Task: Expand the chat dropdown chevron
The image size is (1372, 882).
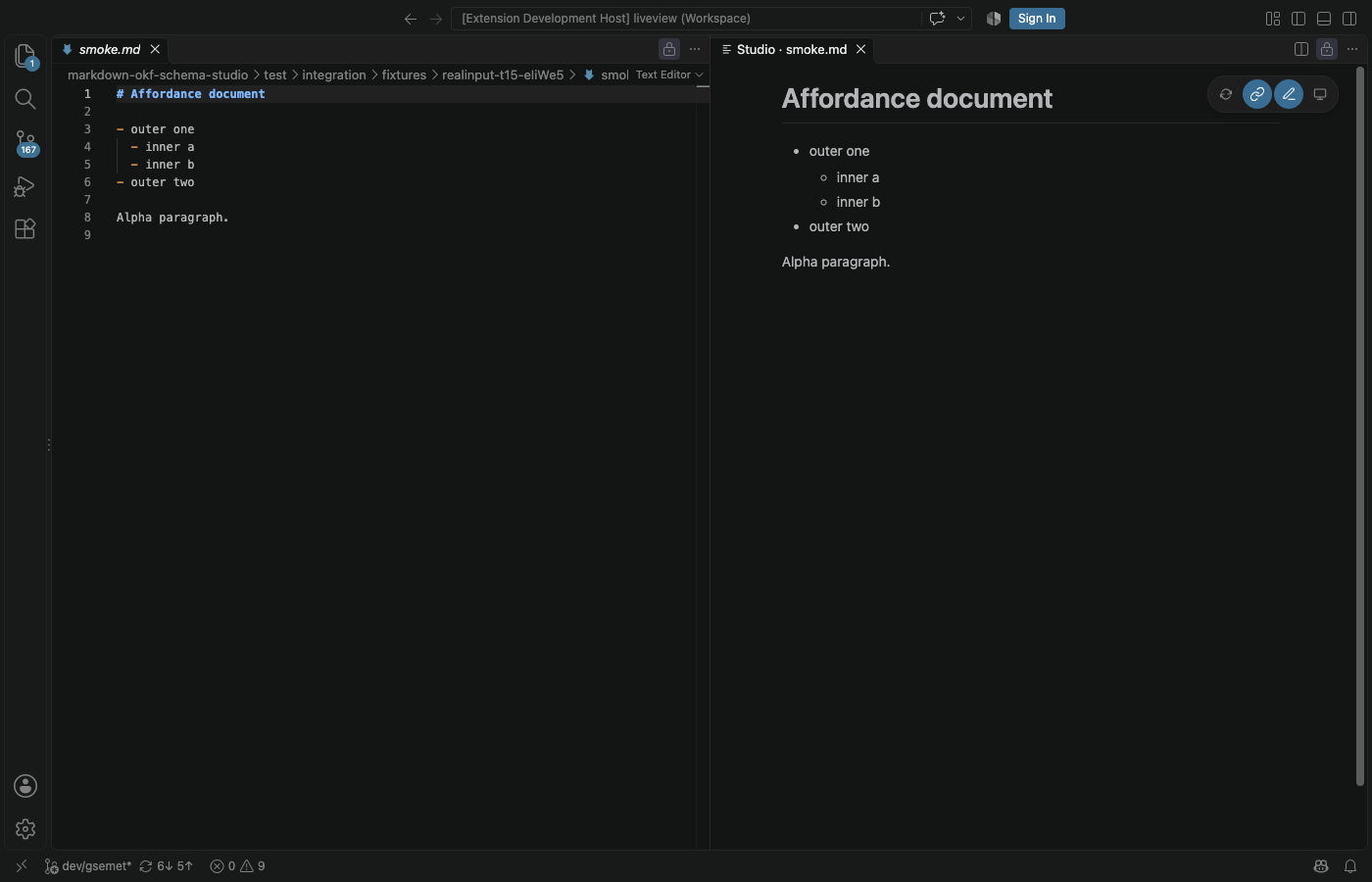Action: 960,19
